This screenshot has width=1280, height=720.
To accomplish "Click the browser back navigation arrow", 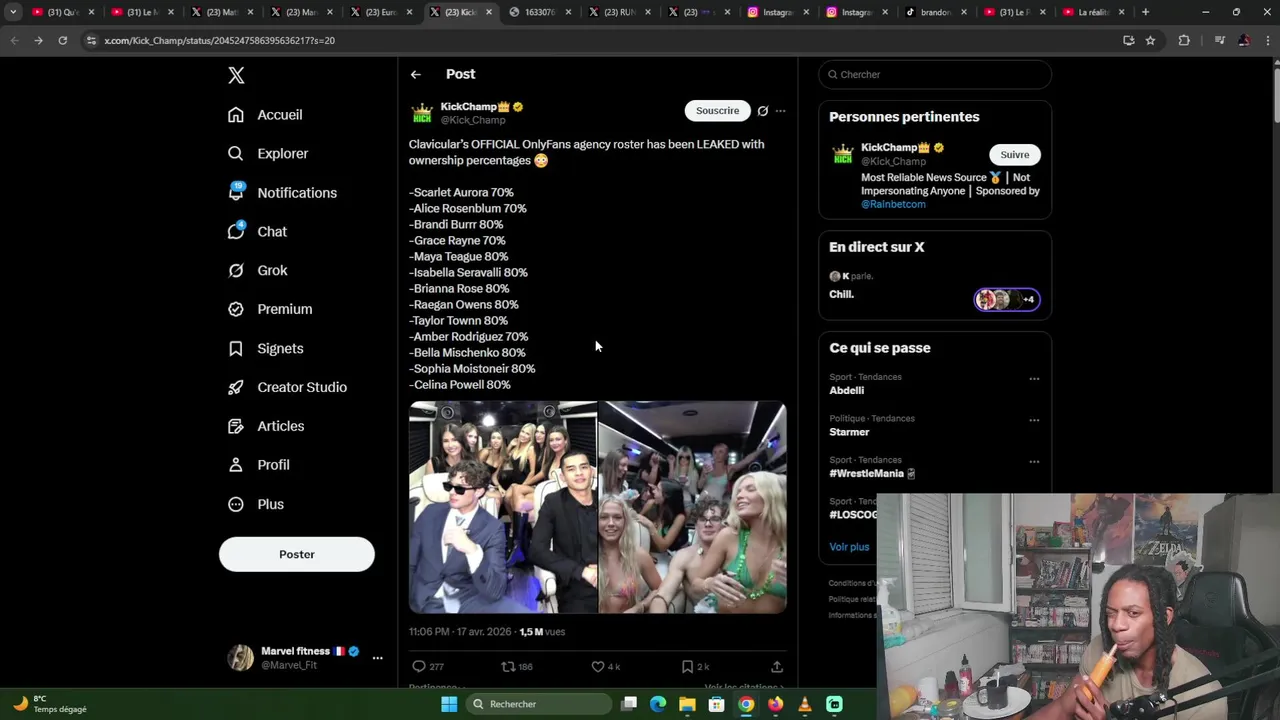I will (x=14, y=40).
